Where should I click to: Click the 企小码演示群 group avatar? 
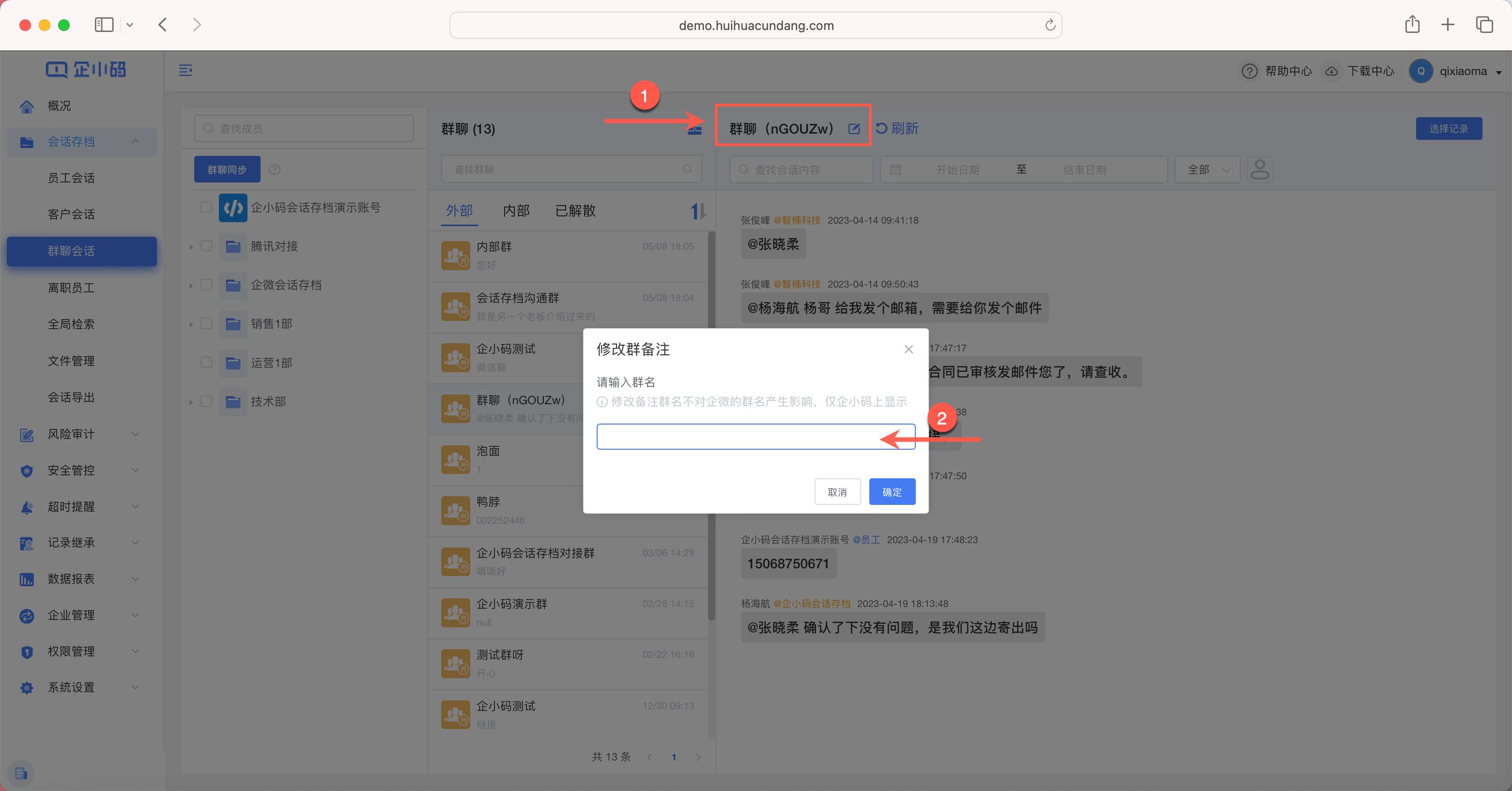pyautogui.click(x=455, y=613)
